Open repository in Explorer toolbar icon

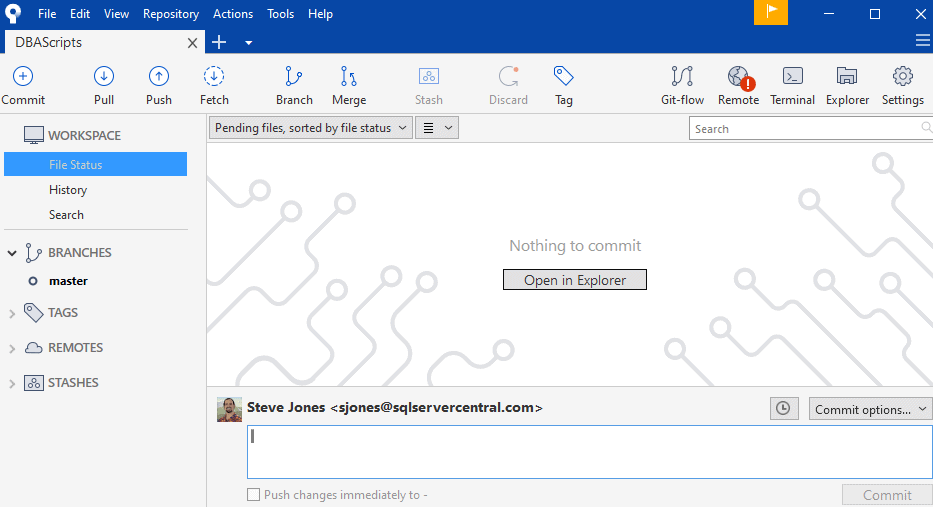847,76
